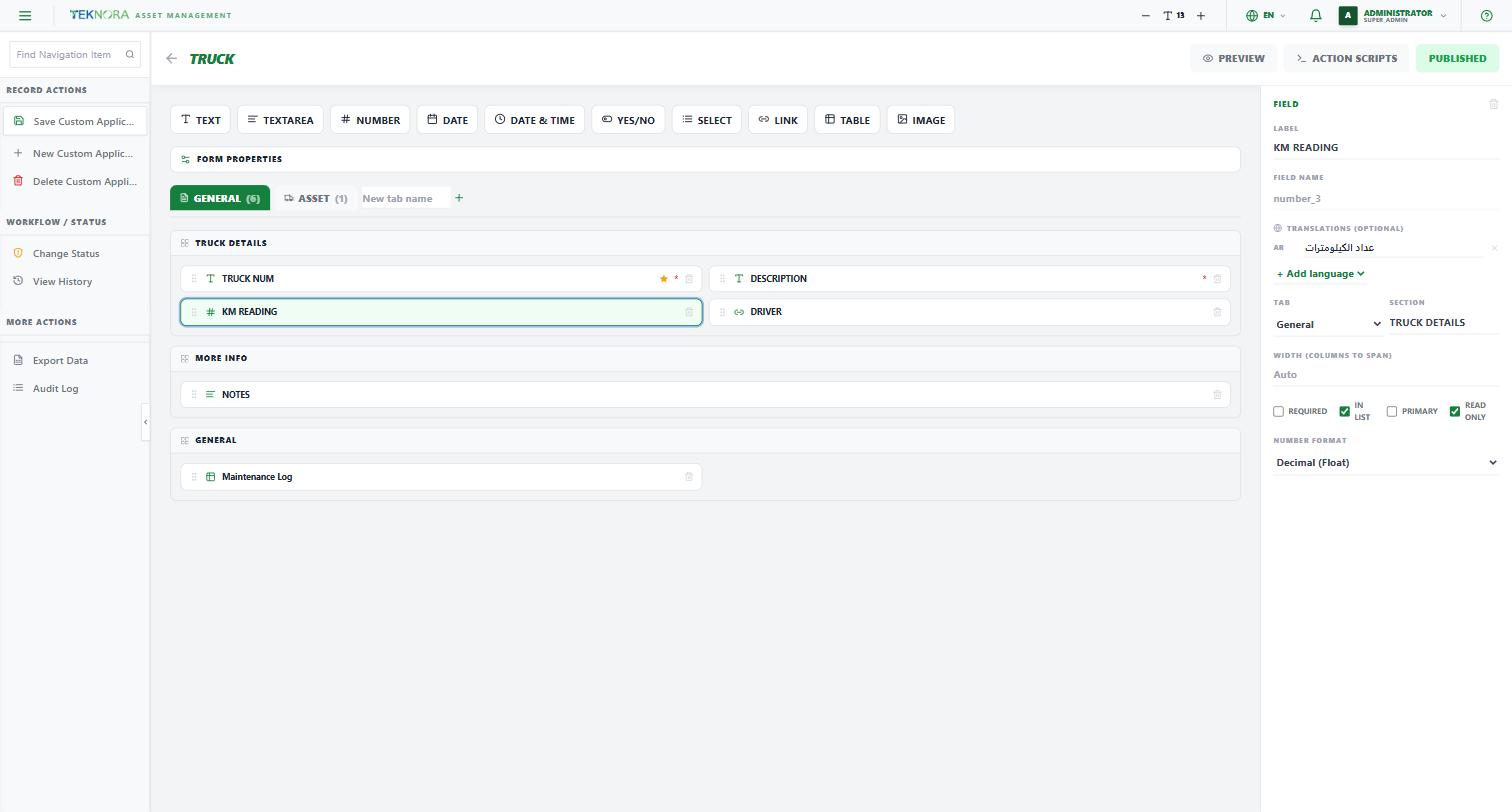
Task: Open the Tab dropdown showing General
Action: point(1327,324)
